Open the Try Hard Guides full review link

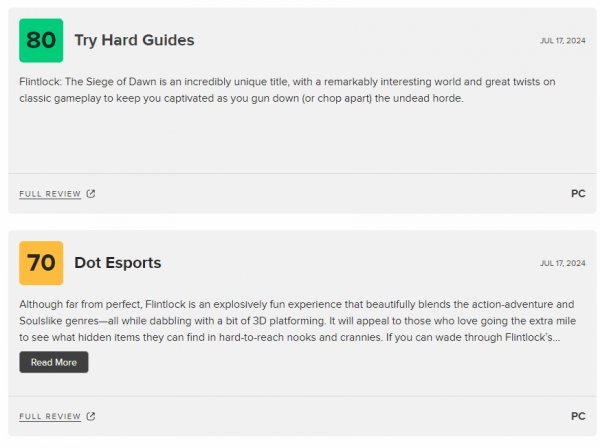click(x=50, y=194)
